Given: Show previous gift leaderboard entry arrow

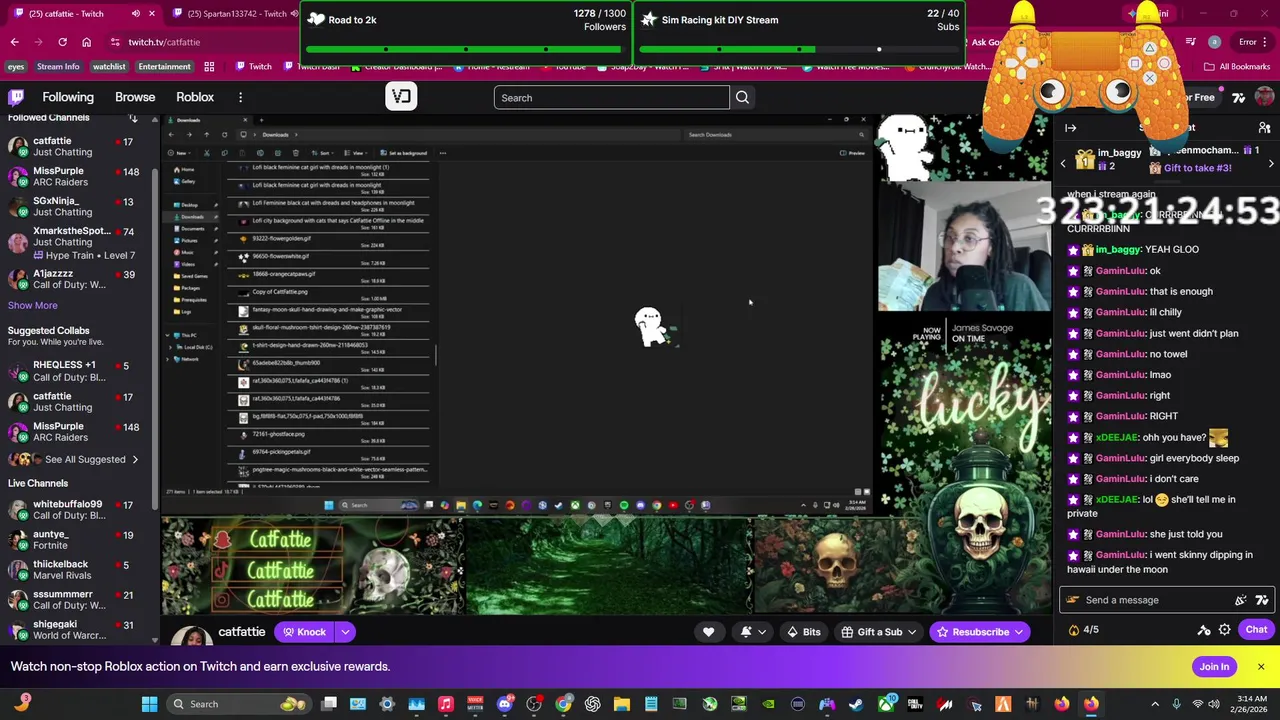Looking at the screenshot, I should [1063, 163].
